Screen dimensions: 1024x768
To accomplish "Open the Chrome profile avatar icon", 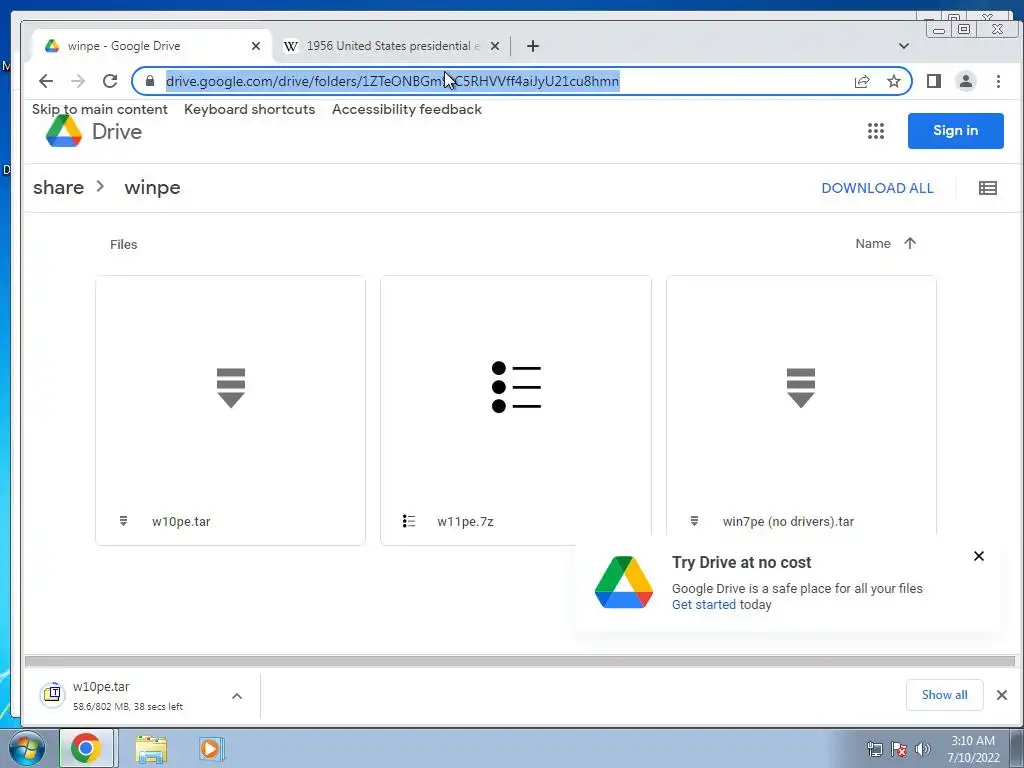I will [x=966, y=81].
